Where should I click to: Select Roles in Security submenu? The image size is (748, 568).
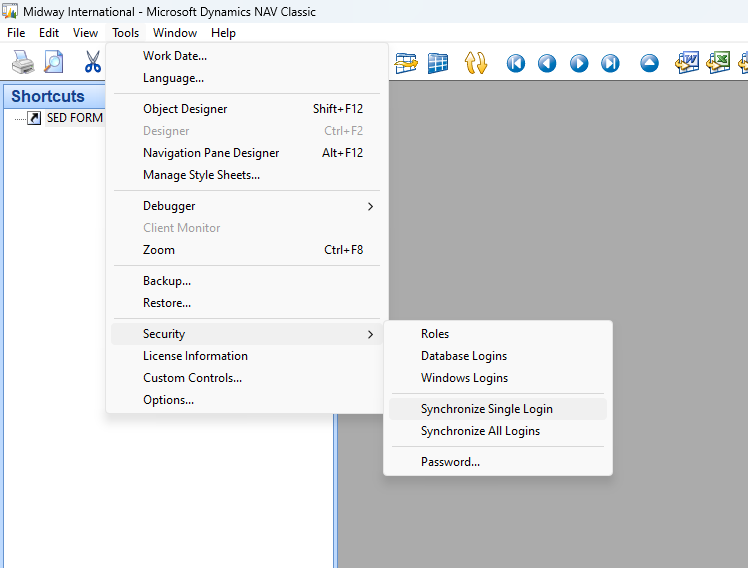coord(498,334)
